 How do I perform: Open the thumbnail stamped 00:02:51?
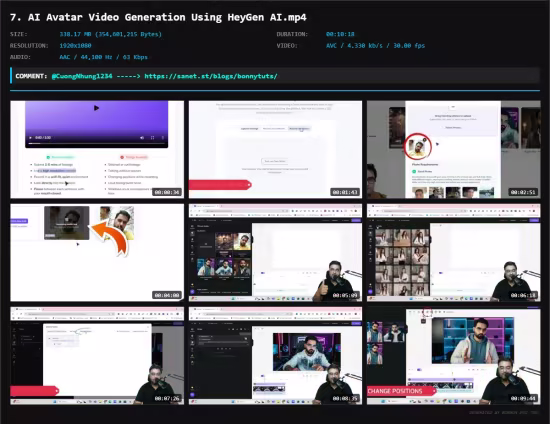point(454,149)
